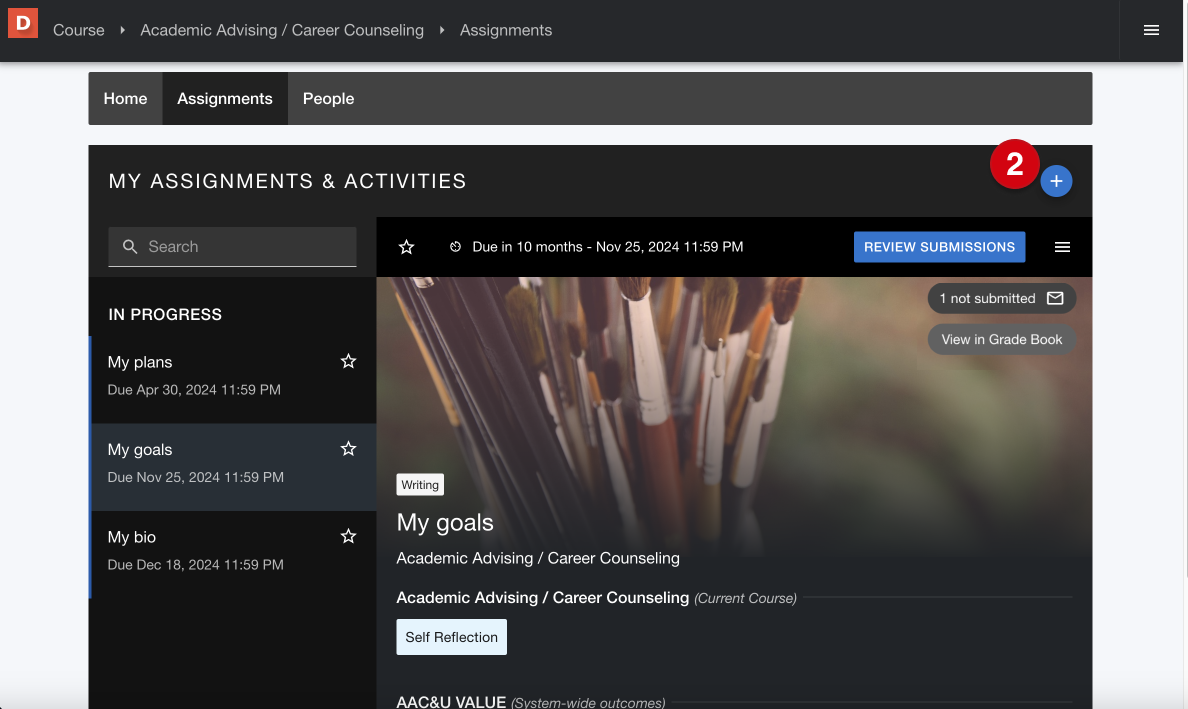Select the Assignments tab
Viewport: 1188px width, 709px height.
click(225, 98)
